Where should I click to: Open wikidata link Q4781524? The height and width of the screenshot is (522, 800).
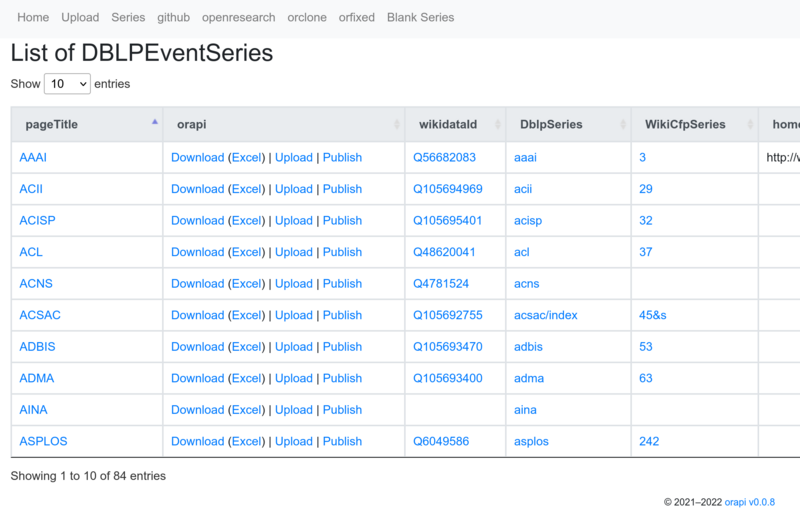click(x=441, y=284)
